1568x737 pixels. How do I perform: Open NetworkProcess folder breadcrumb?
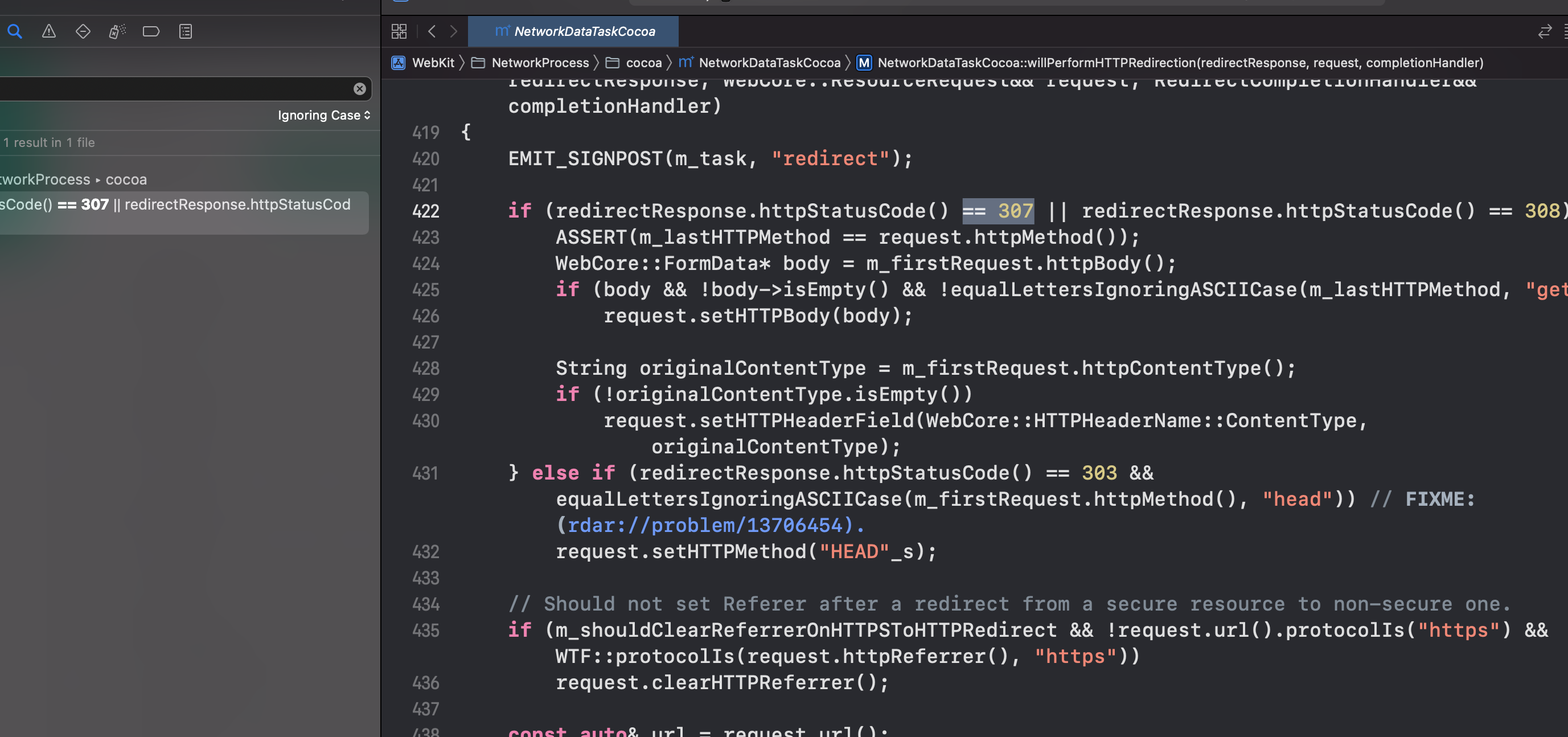pyautogui.click(x=539, y=63)
